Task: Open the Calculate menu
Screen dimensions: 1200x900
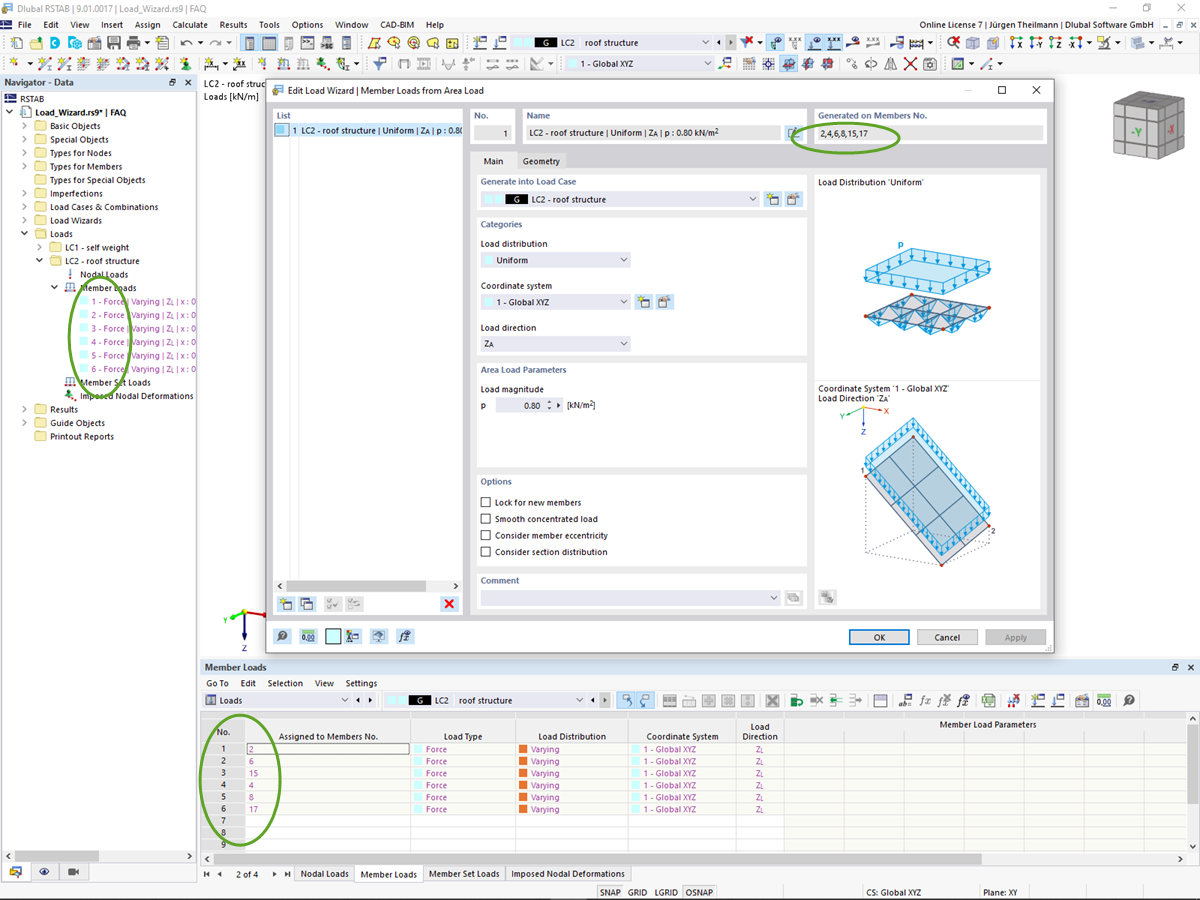Action: pyautogui.click(x=190, y=24)
